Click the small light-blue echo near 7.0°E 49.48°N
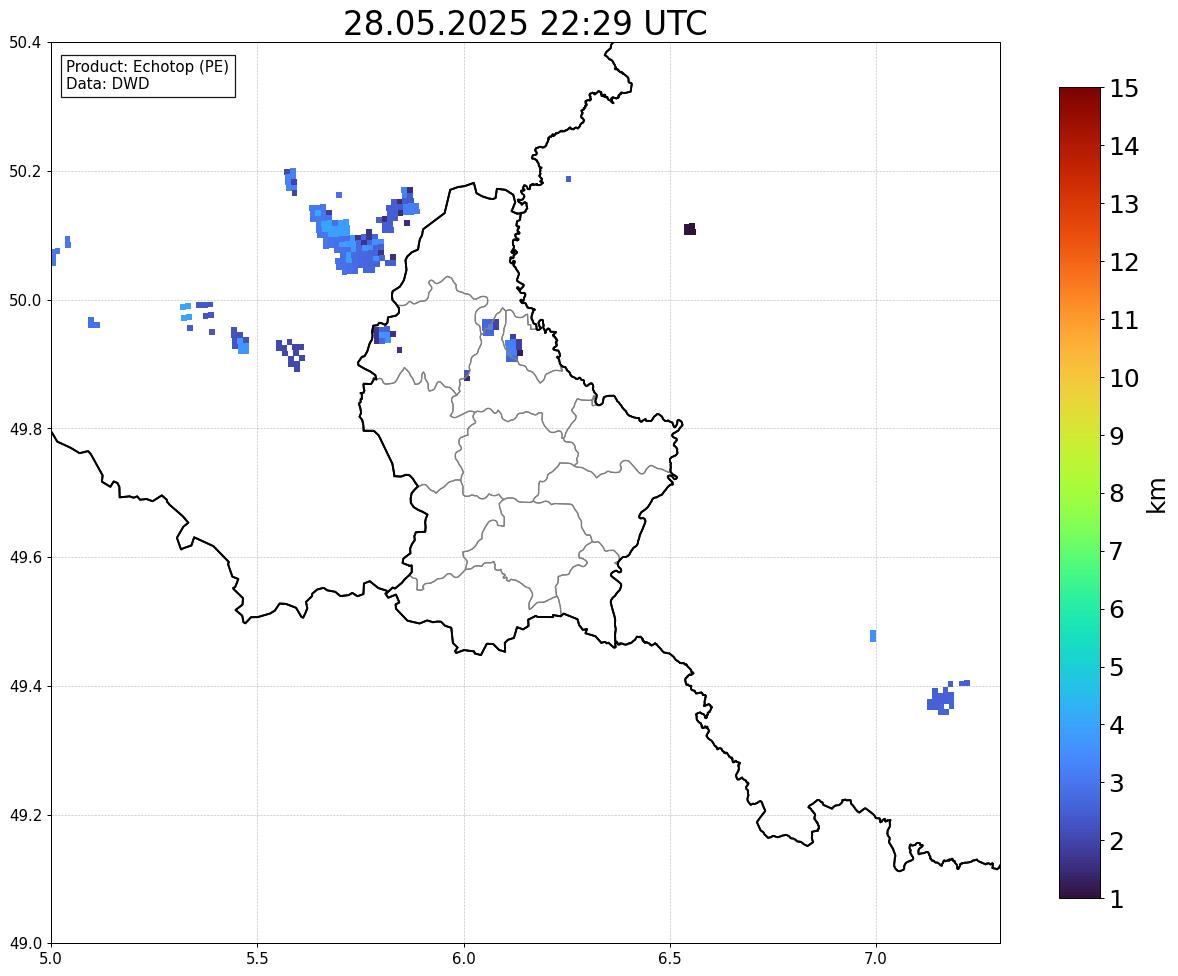 [873, 636]
